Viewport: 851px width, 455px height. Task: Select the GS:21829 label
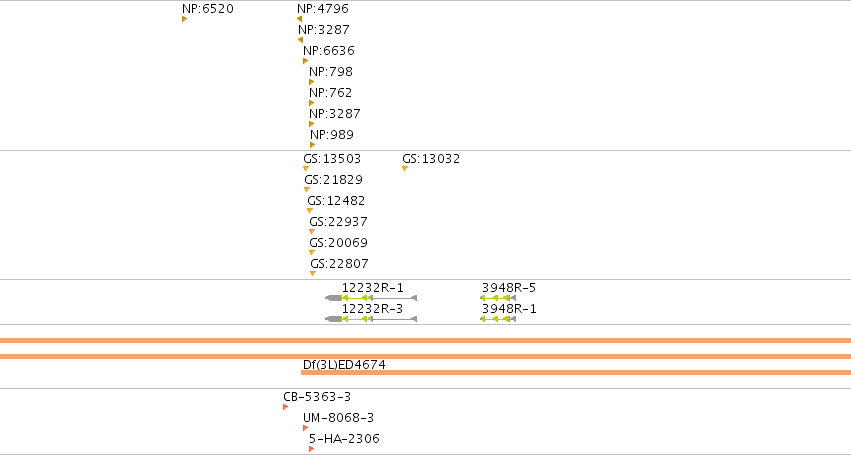click(x=333, y=180)
